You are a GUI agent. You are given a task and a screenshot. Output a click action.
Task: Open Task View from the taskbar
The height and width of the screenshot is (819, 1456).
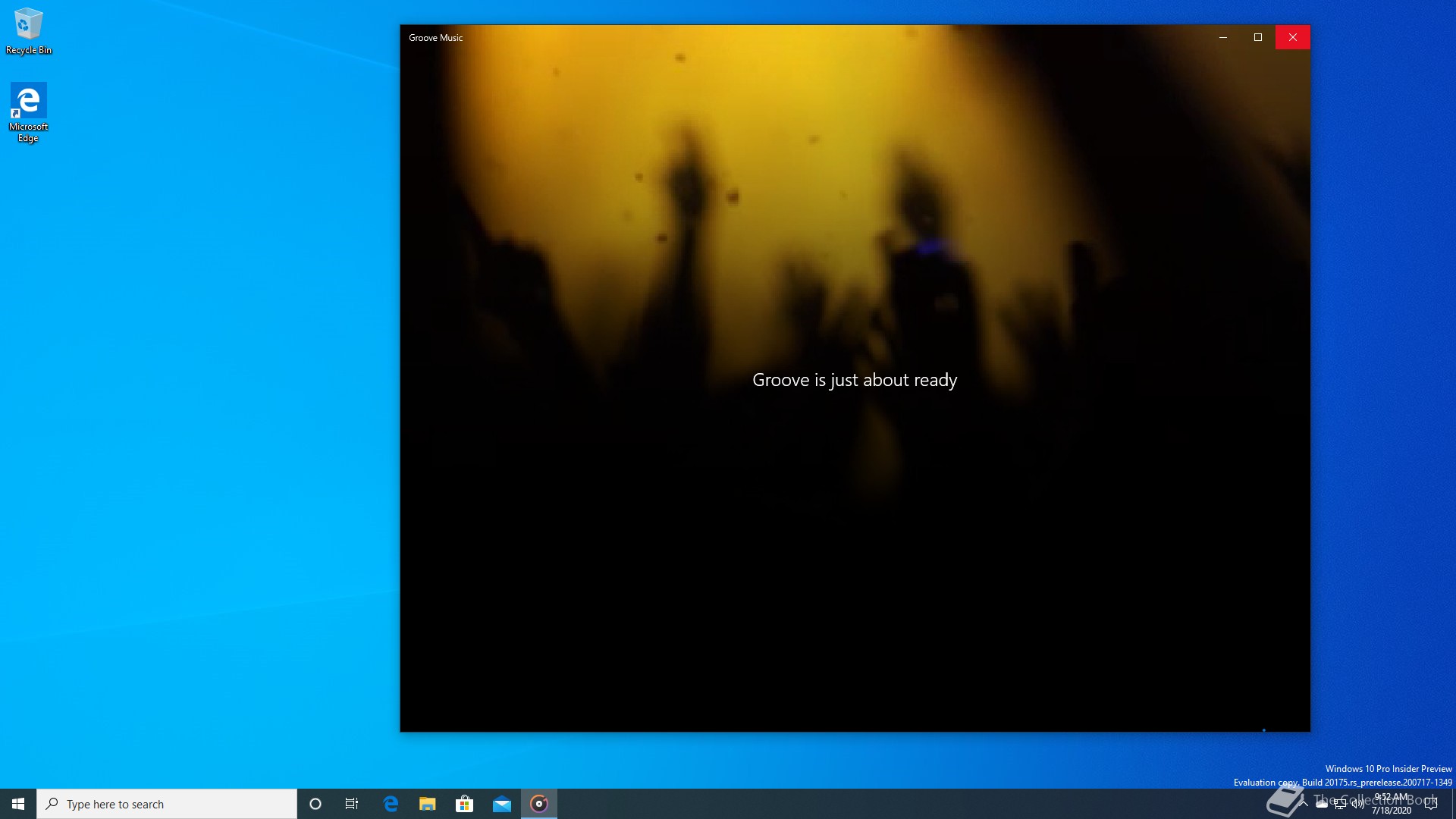coord(352,804)
